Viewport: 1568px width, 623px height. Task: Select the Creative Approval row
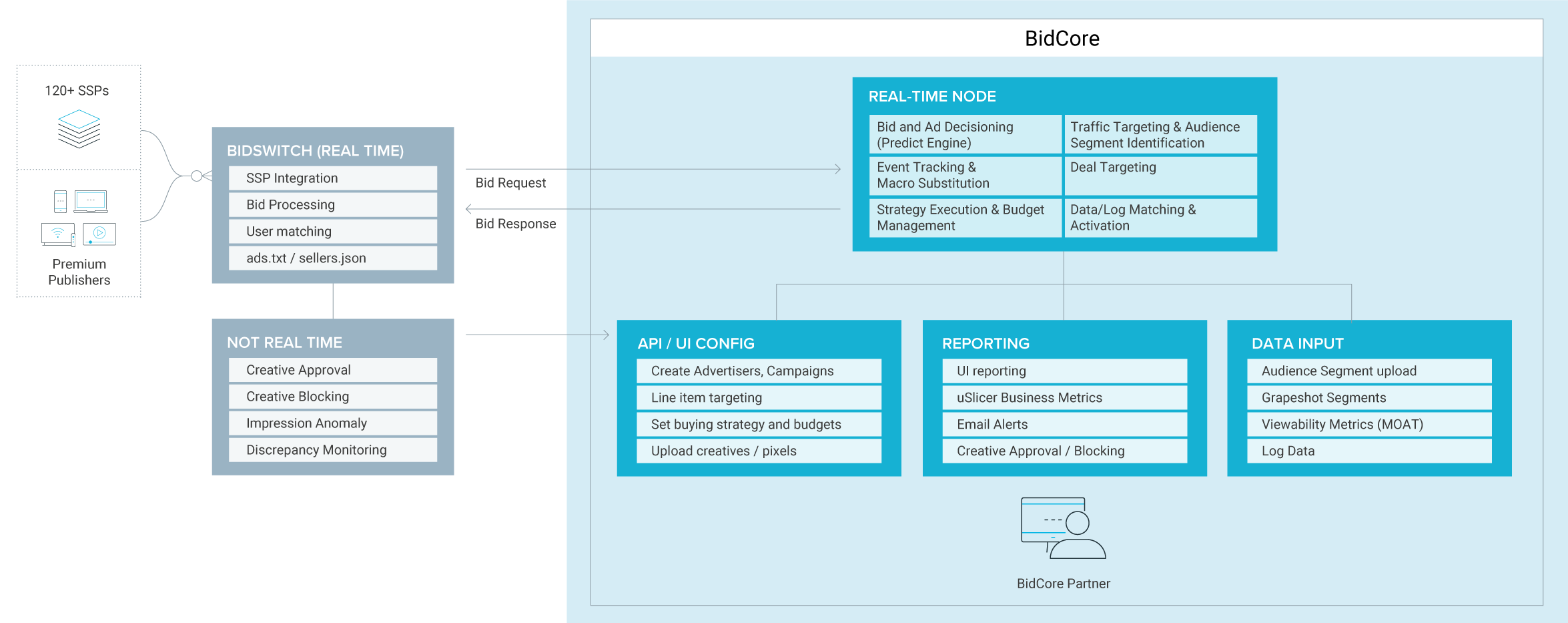pos(333,370)
